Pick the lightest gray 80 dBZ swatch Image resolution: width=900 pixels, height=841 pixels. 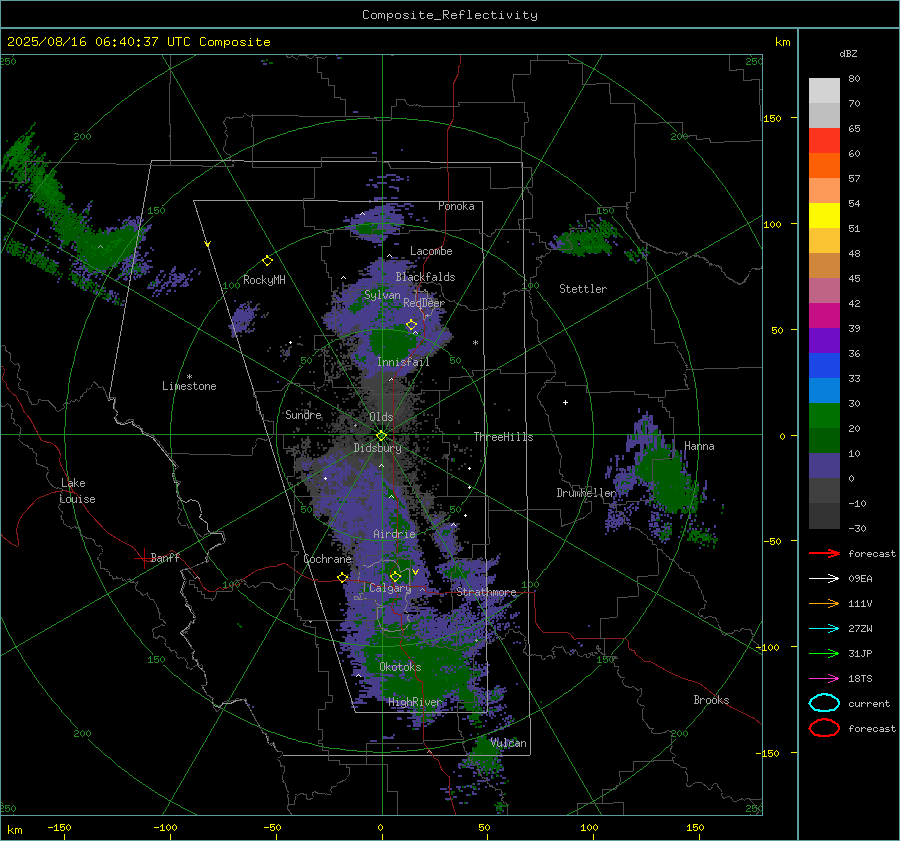pyautogui.click(x=824, y=91)
